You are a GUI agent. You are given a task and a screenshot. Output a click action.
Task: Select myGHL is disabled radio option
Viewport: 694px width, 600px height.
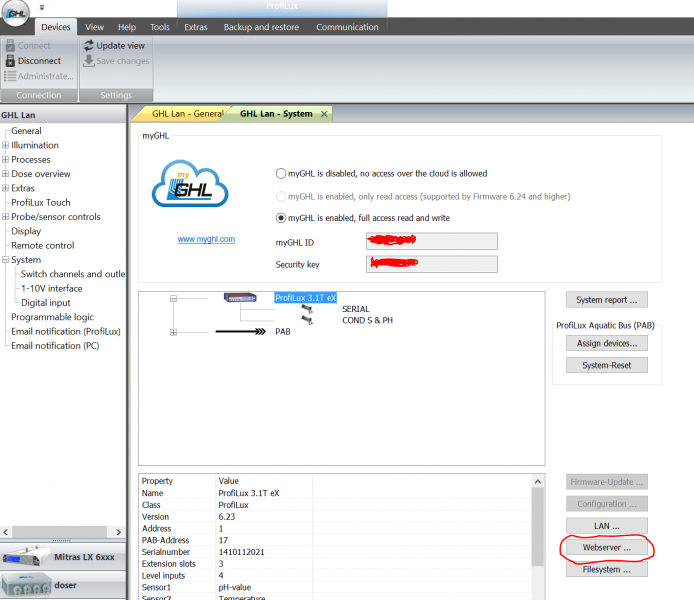[x=280, y=173]
